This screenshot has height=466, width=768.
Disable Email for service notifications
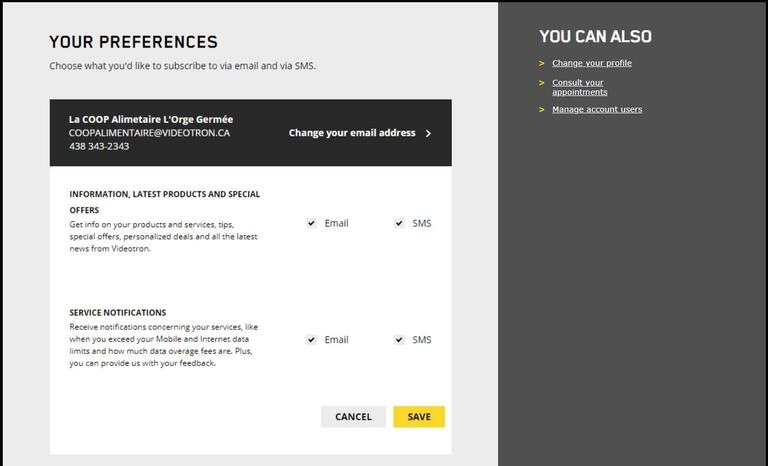(312, 340)
